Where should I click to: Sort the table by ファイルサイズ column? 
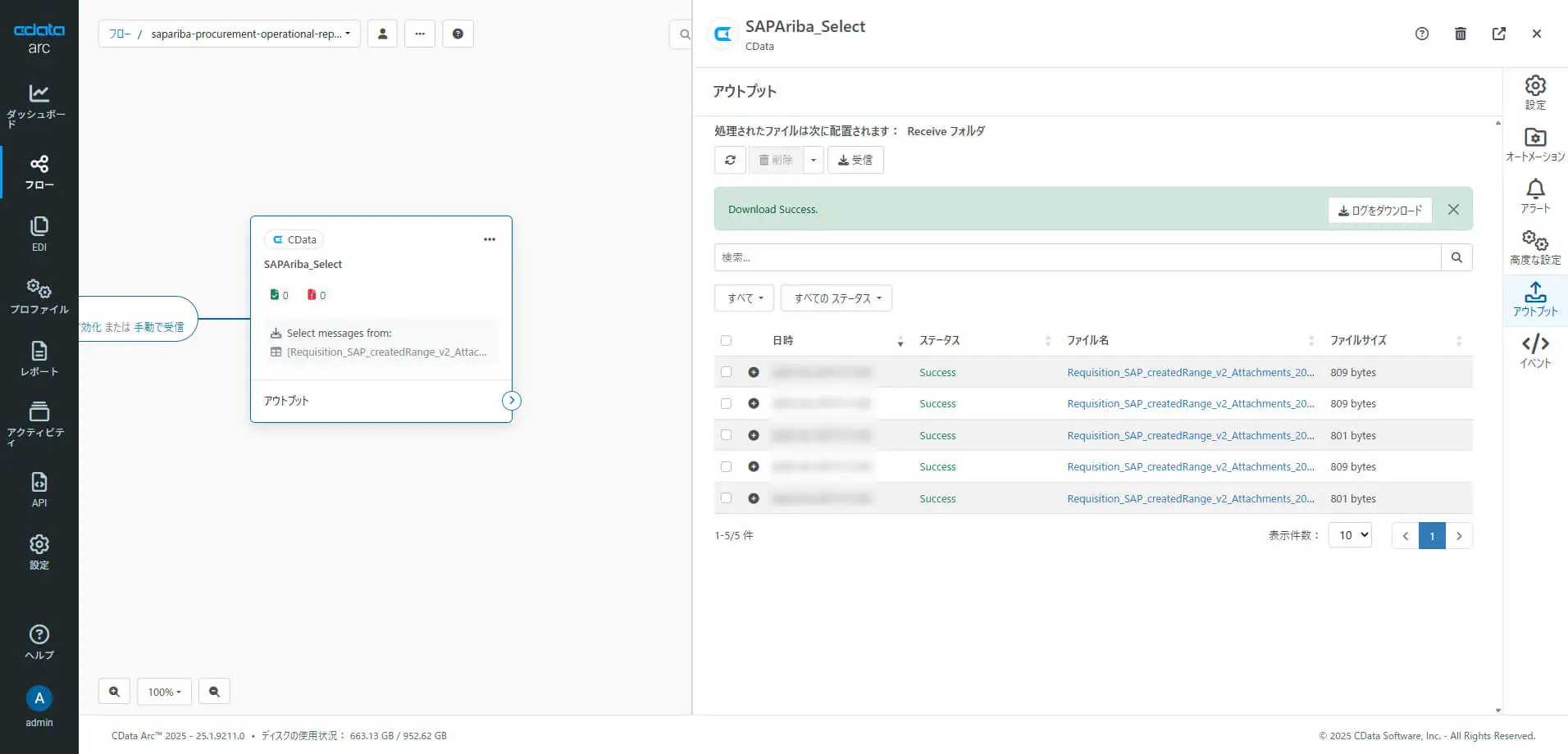pos(1396,340)
